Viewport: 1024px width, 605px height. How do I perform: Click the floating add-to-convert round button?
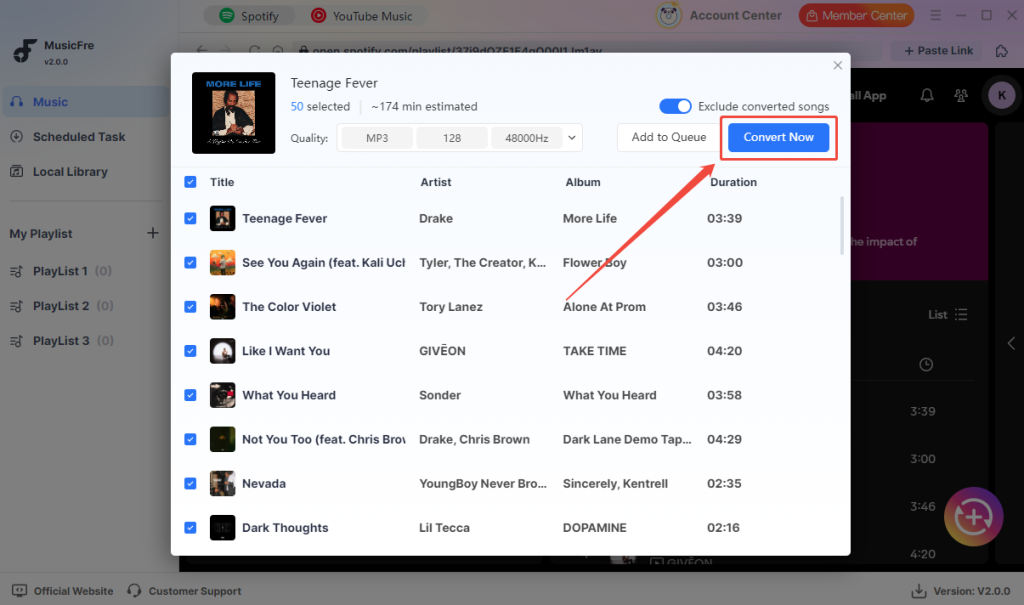[x=973, y=517]
